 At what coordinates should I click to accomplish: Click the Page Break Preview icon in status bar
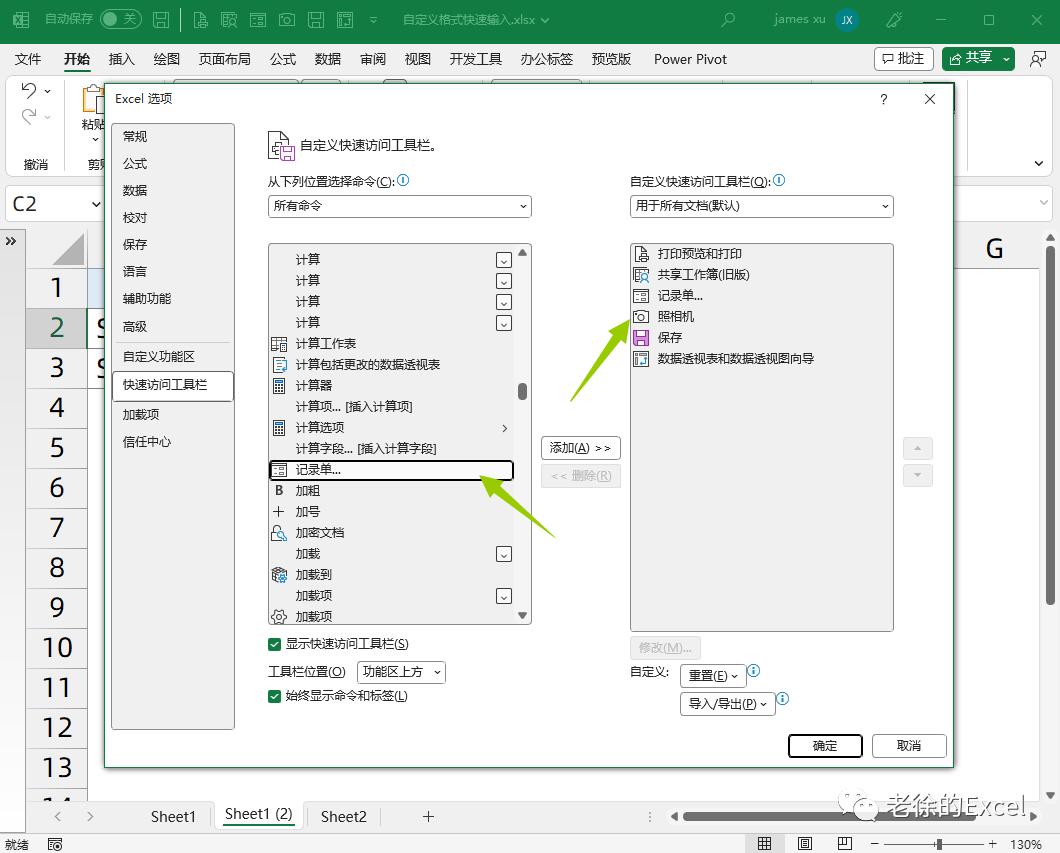tap(843, 843)
